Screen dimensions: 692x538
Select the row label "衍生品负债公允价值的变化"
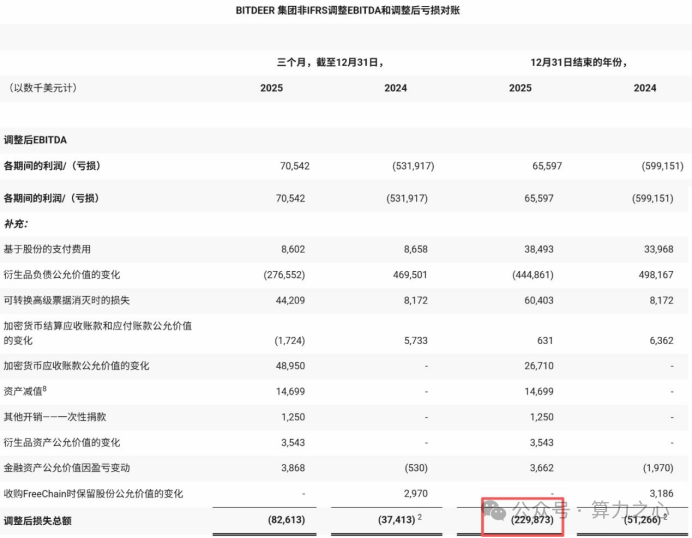tap(62, 275)
